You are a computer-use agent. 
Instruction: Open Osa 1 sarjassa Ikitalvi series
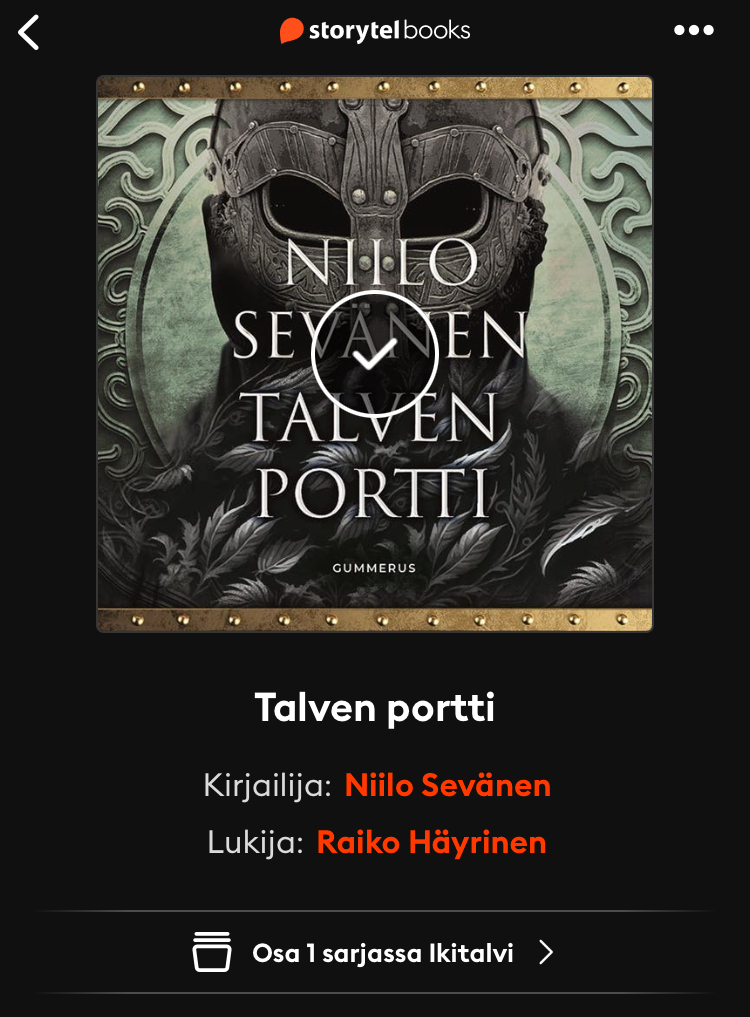tap(374, 952)
